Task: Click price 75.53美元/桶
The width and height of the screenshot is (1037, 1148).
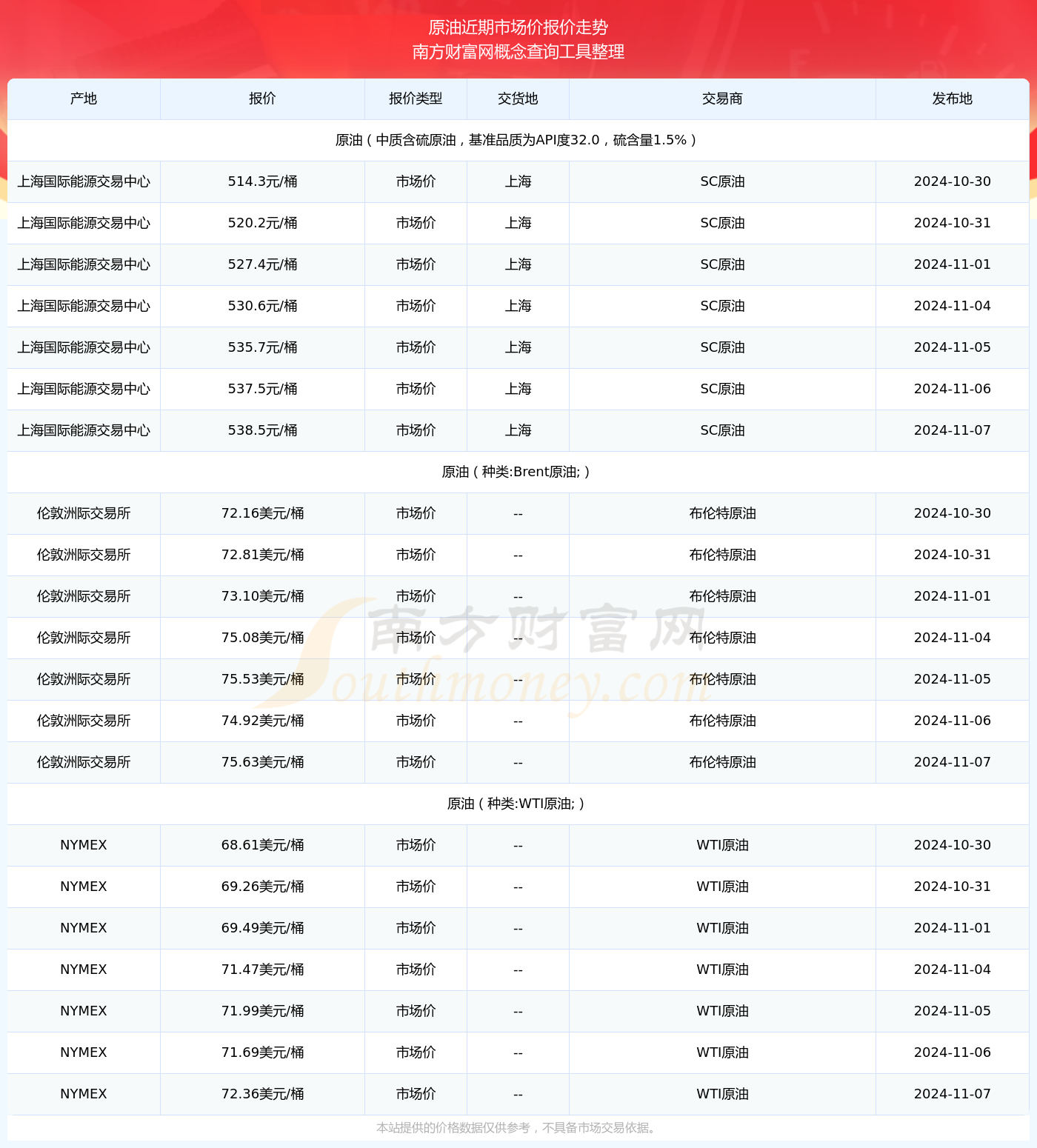Action: (x=262, y=680)
